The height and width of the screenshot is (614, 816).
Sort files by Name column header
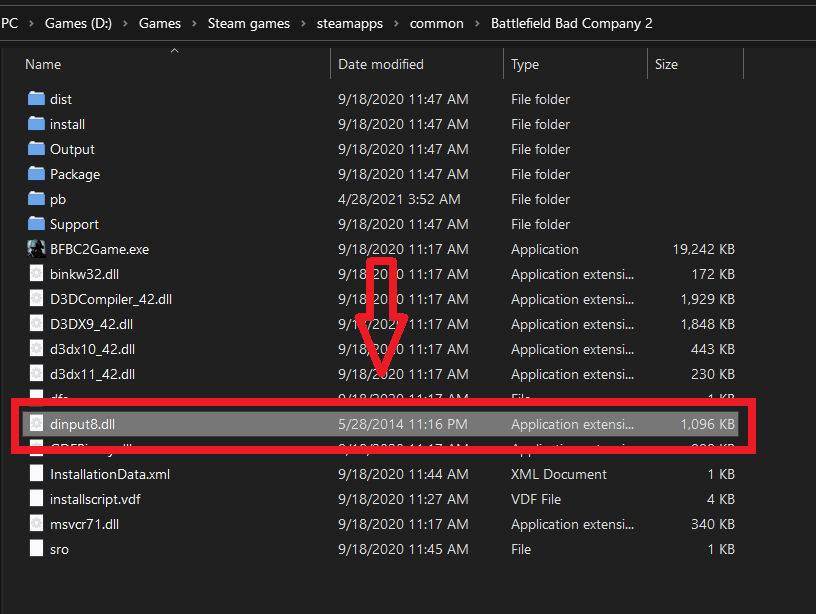43,64
